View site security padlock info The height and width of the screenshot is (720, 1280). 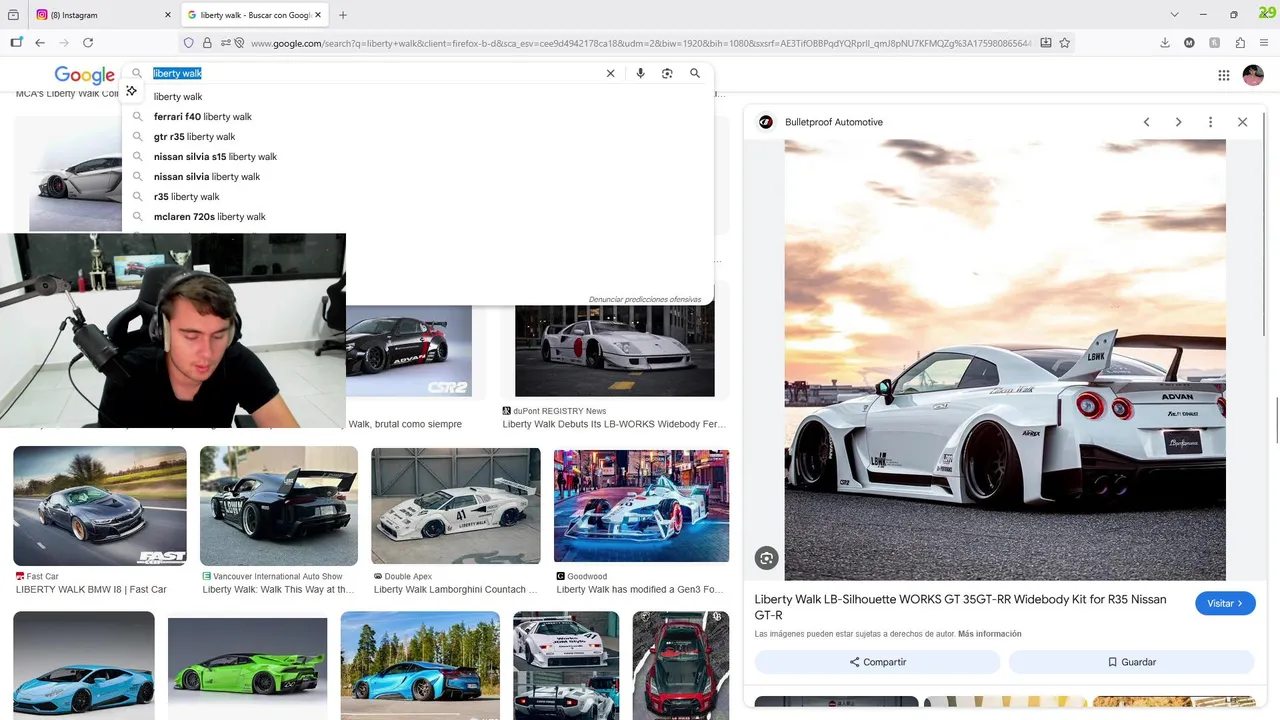pos(207,43)
